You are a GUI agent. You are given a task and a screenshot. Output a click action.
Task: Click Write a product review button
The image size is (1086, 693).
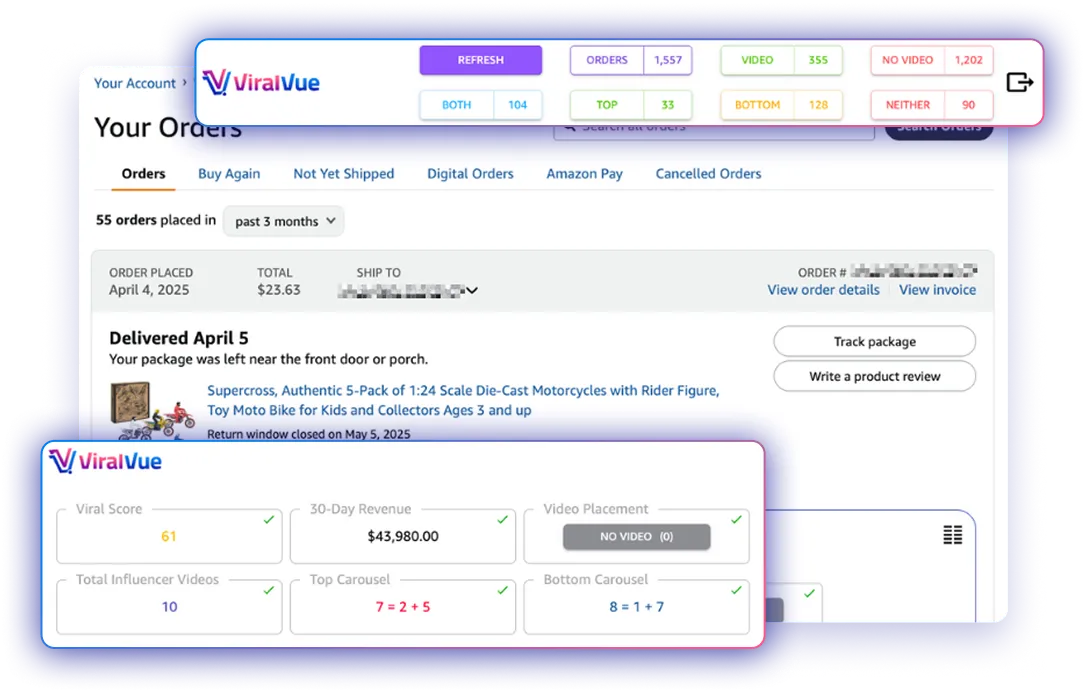[x=874, y=376]
